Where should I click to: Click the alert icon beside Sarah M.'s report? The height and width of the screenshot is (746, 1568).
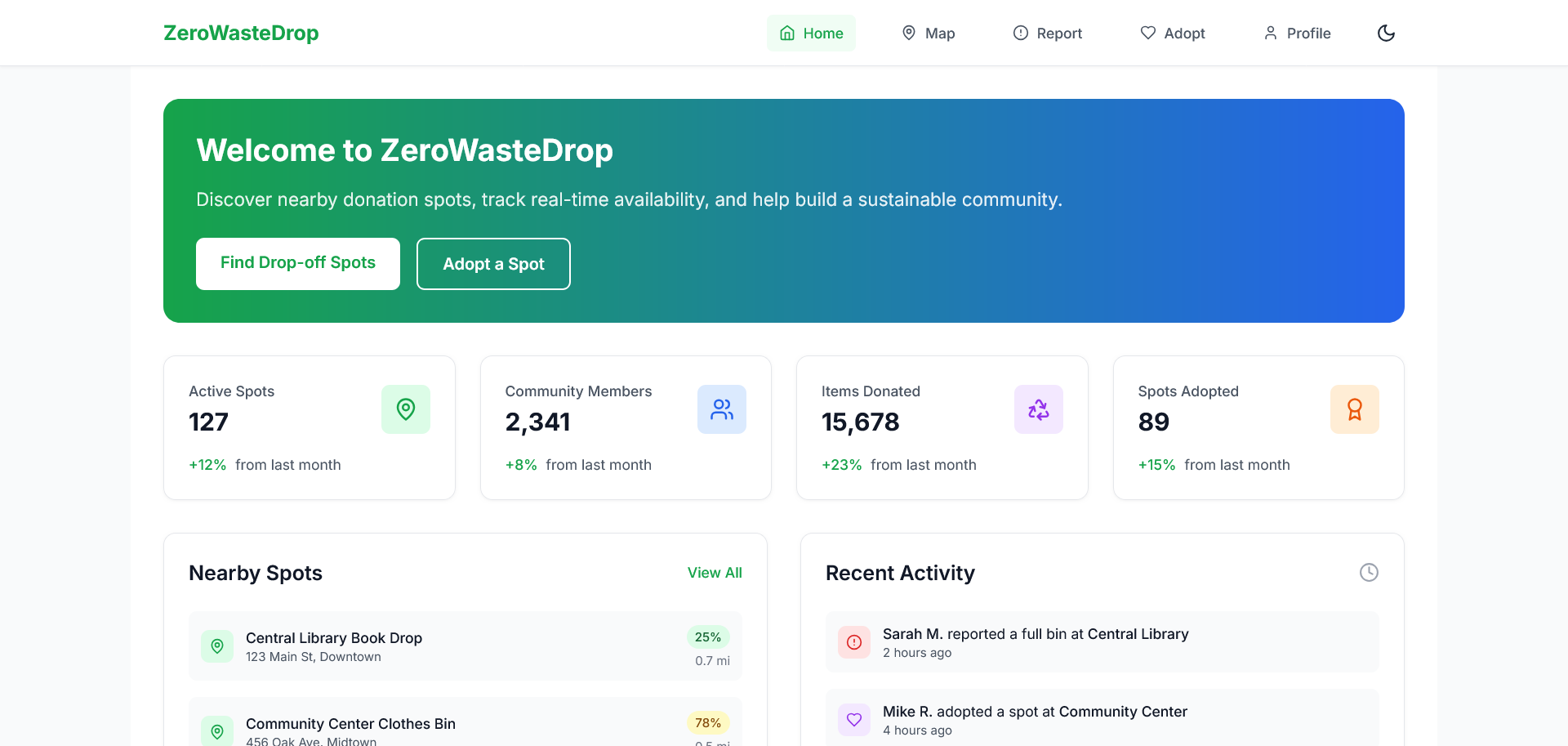(x=854, y=642)
